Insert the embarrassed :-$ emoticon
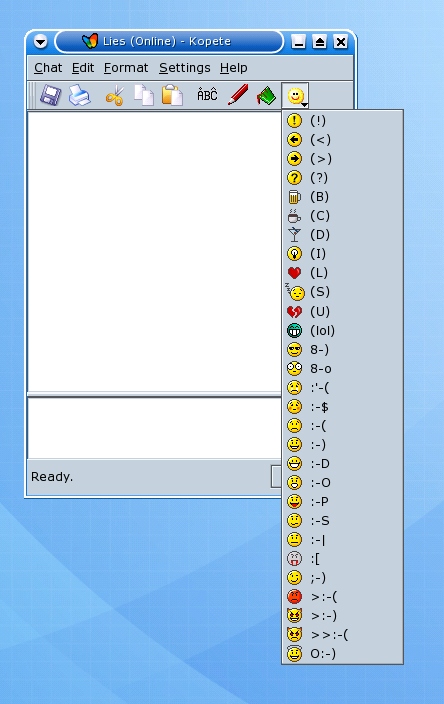Screen dimensions: 444x704 pyautogui.click(x=342, y=407)
